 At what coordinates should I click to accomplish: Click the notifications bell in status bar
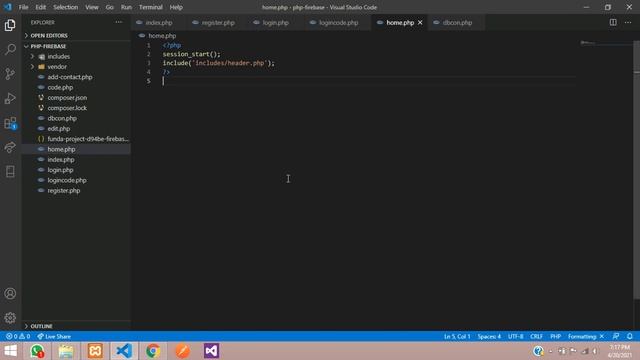(x=630, y=336)
